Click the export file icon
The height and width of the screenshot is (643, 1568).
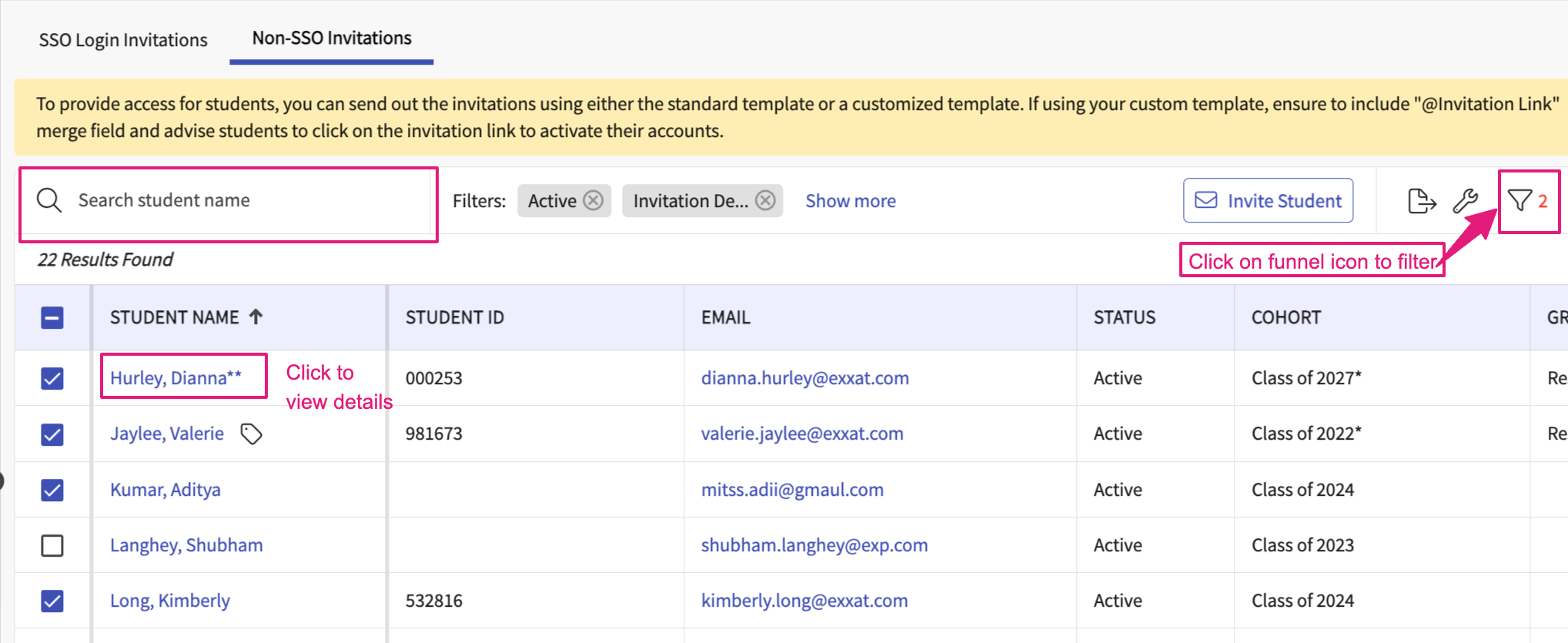(1421, 201)
